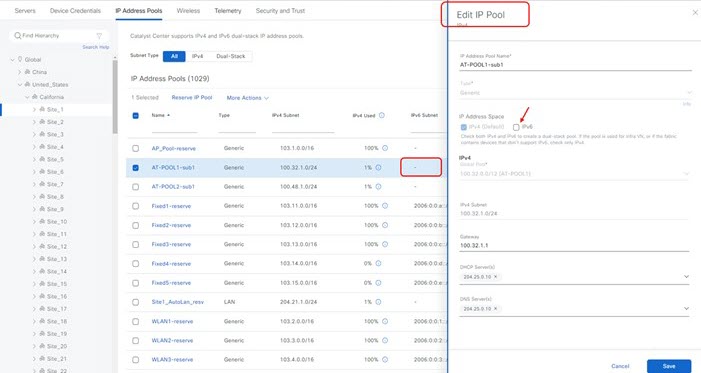Expand the Site_1 tree node
Image resolution: width=701 pixels, height=373 pixels.
(x=34, y=110)
